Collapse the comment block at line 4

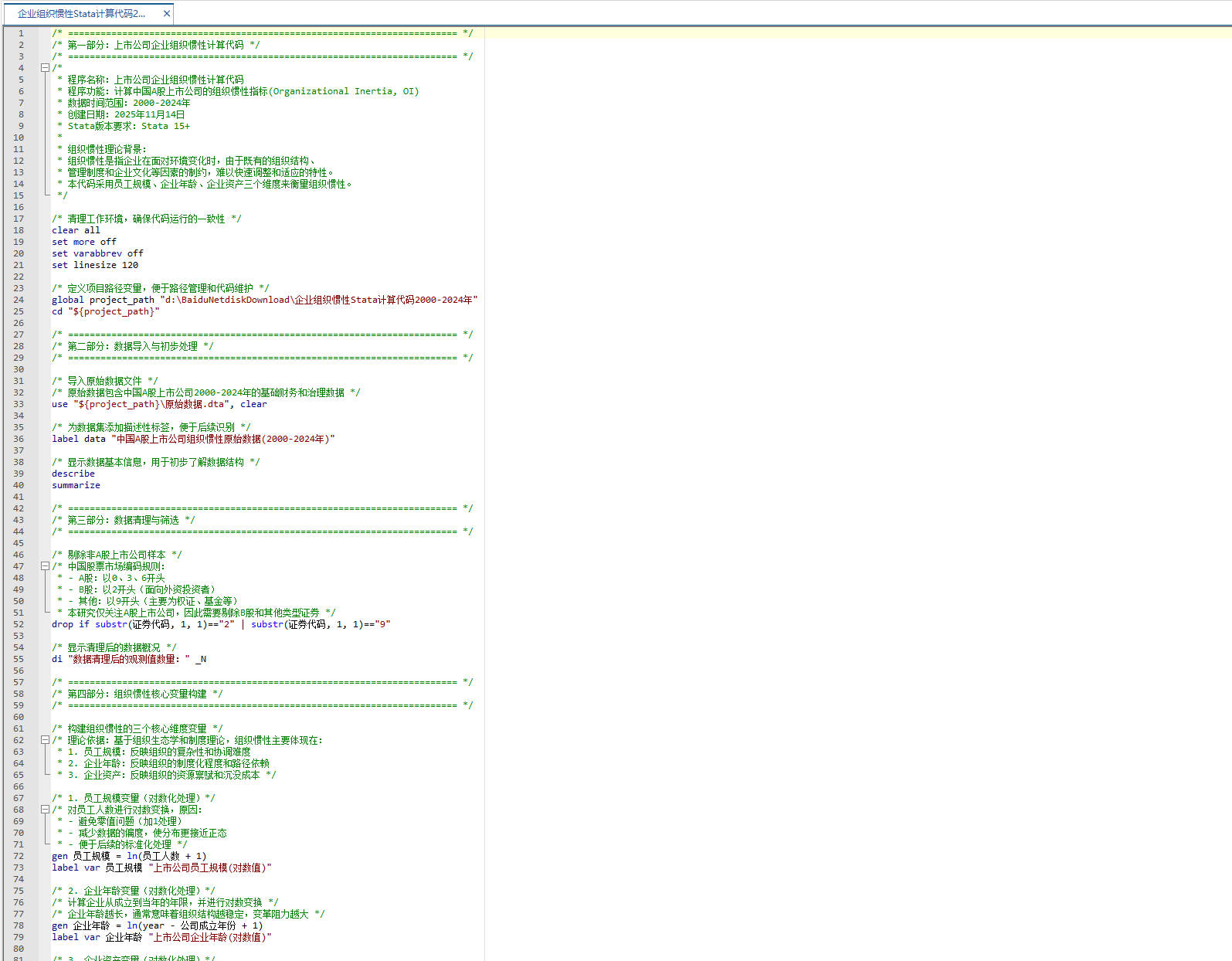coord(45,68)
